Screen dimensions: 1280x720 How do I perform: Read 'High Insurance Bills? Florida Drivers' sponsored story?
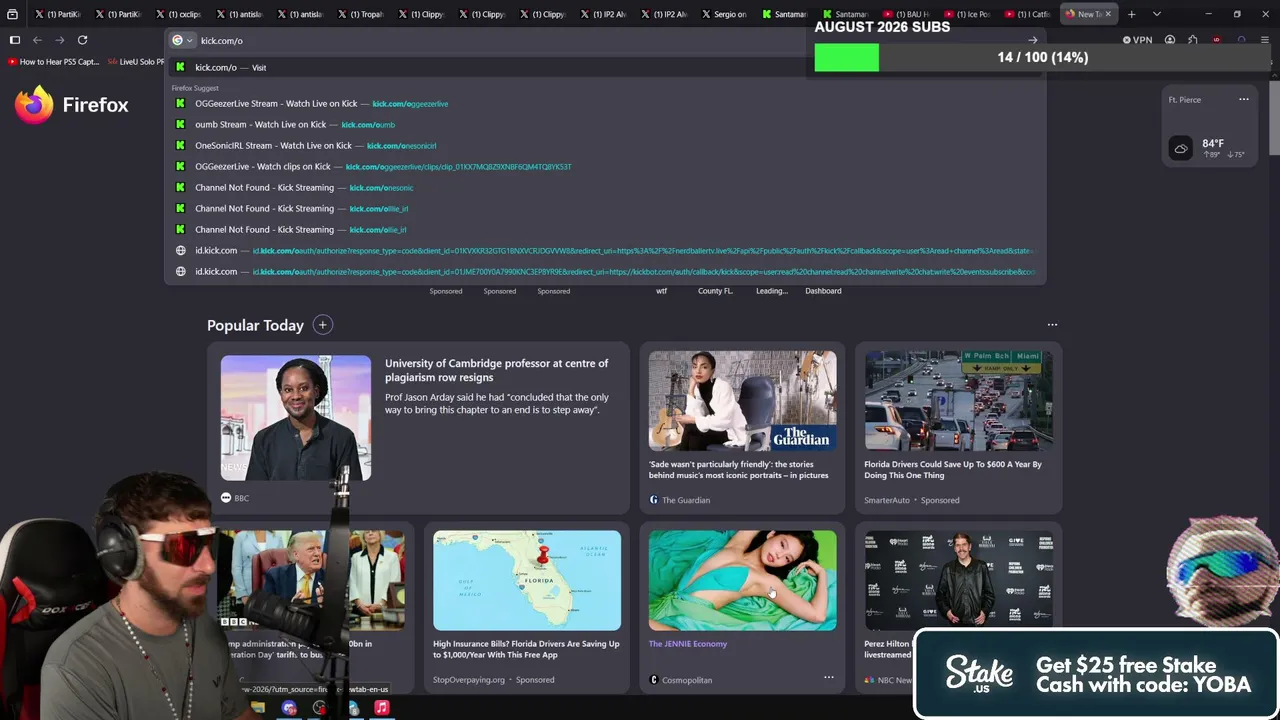pos(526,649)
